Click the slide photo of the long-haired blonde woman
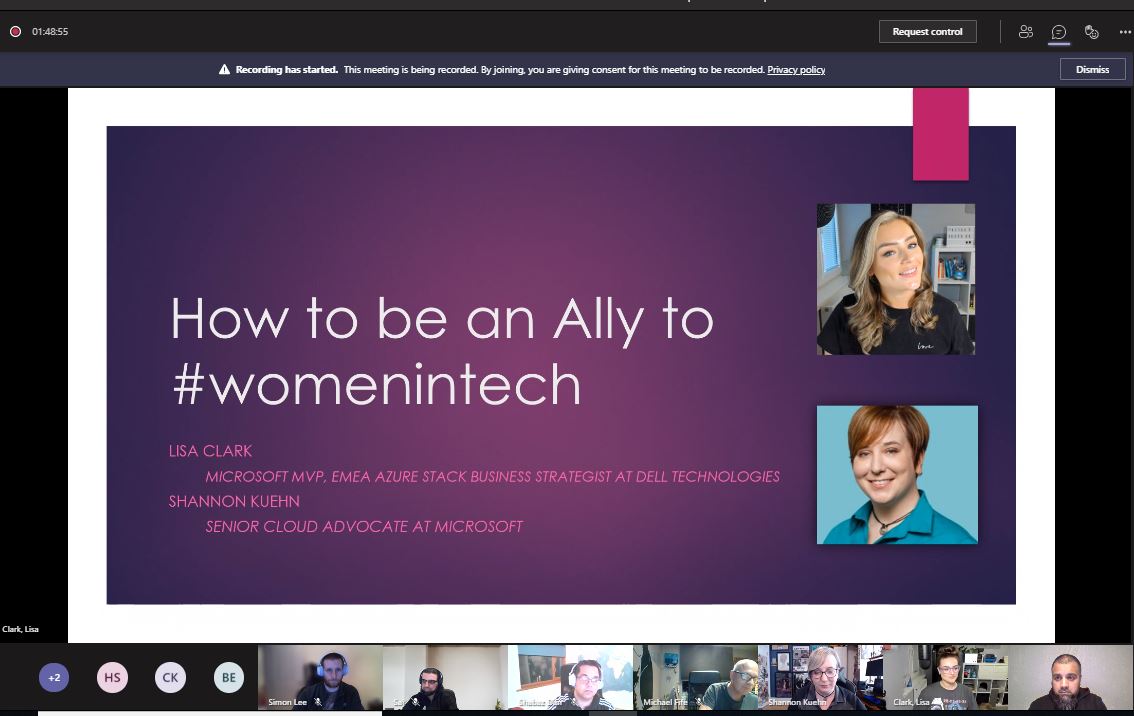This screenshot has height=716, width=1134. point(896,279)
